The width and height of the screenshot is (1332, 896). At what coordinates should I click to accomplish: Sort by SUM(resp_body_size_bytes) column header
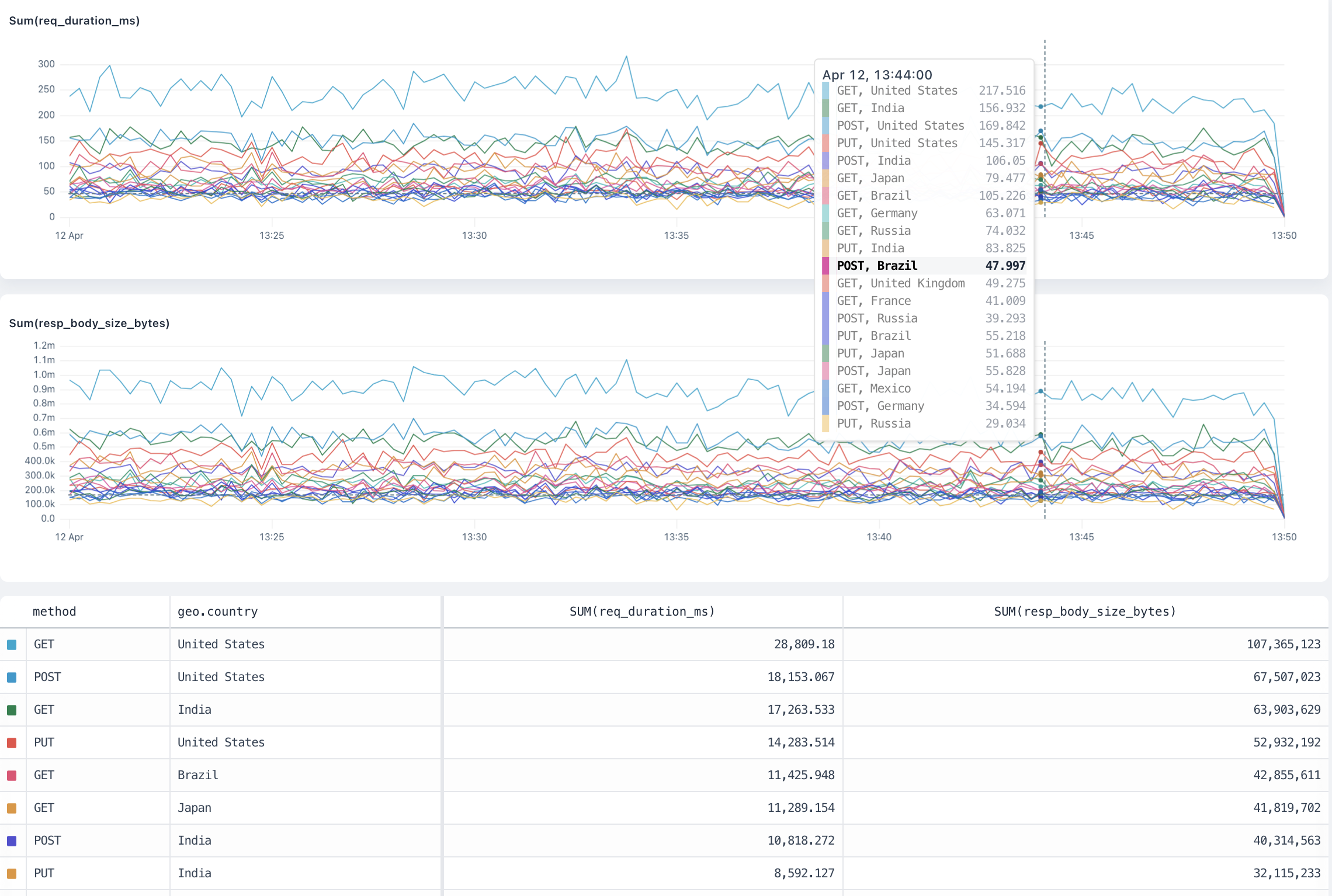coord(1085,612)
